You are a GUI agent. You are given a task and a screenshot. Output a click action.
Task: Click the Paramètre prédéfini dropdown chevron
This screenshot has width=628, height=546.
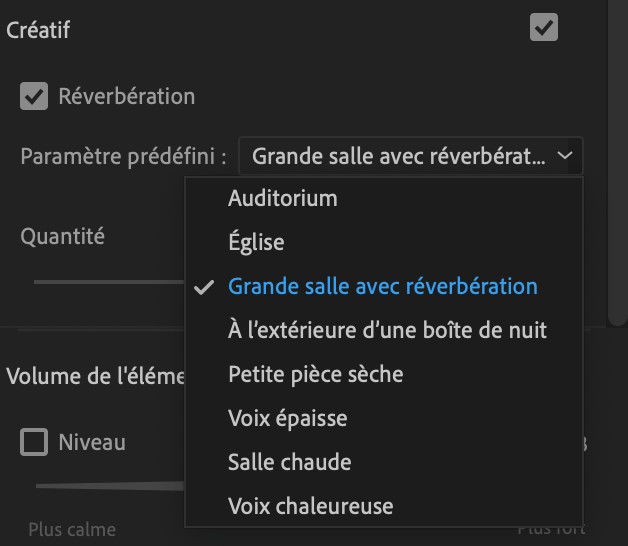pos(565,155)
